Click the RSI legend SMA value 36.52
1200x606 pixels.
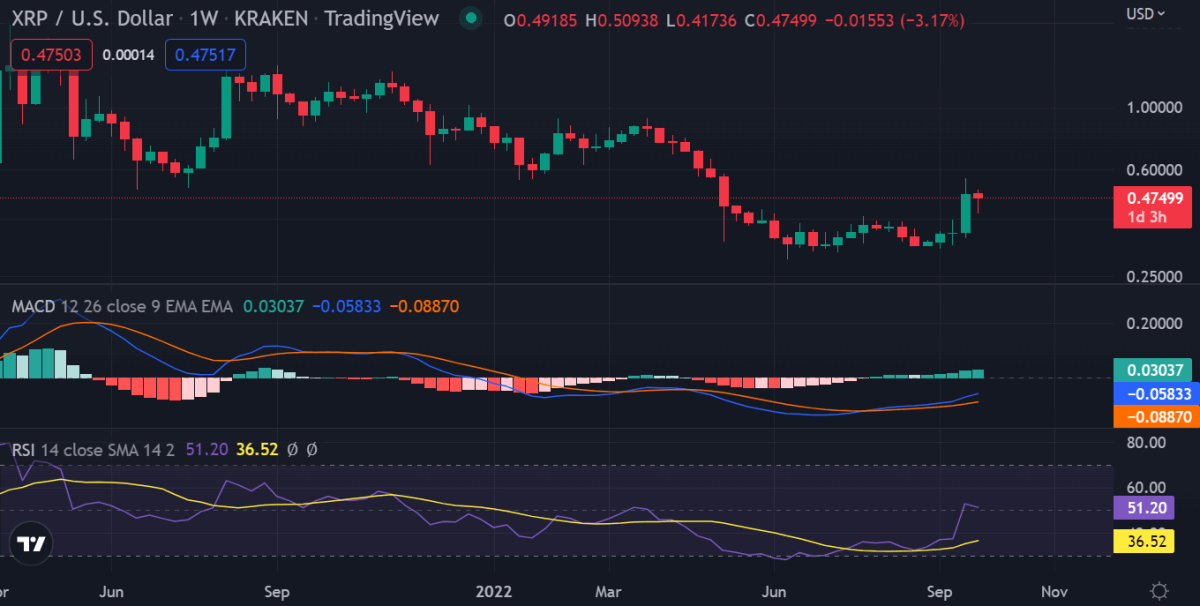coord(257,450)
